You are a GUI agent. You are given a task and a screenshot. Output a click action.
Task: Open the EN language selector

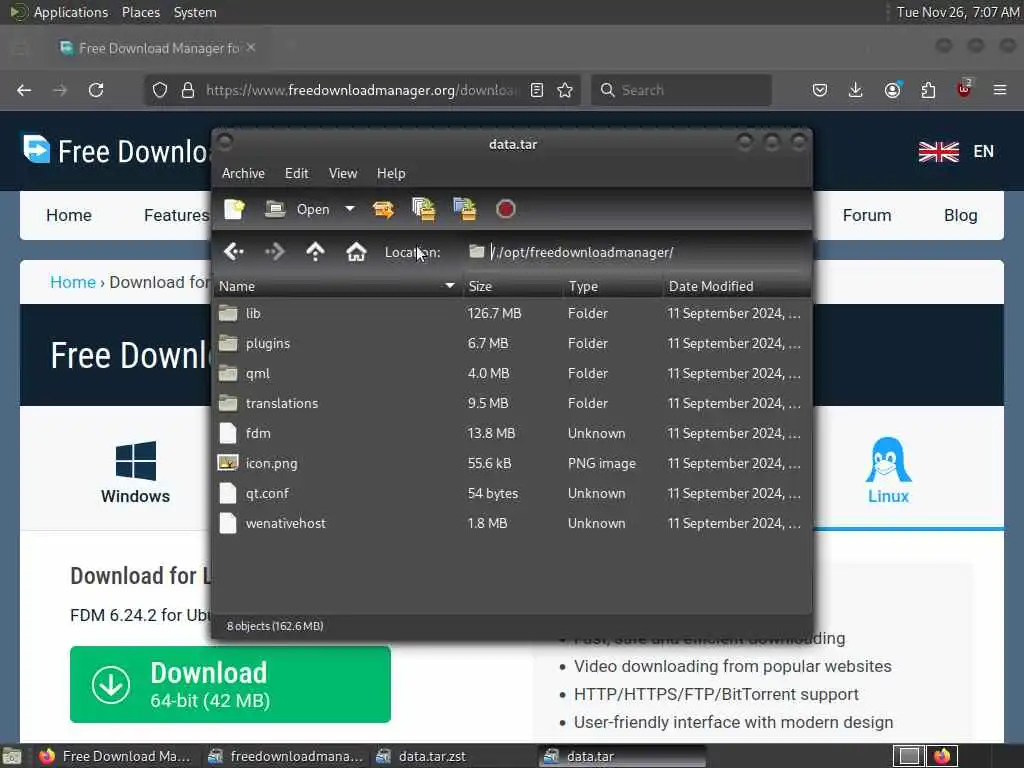click(956, 152)
